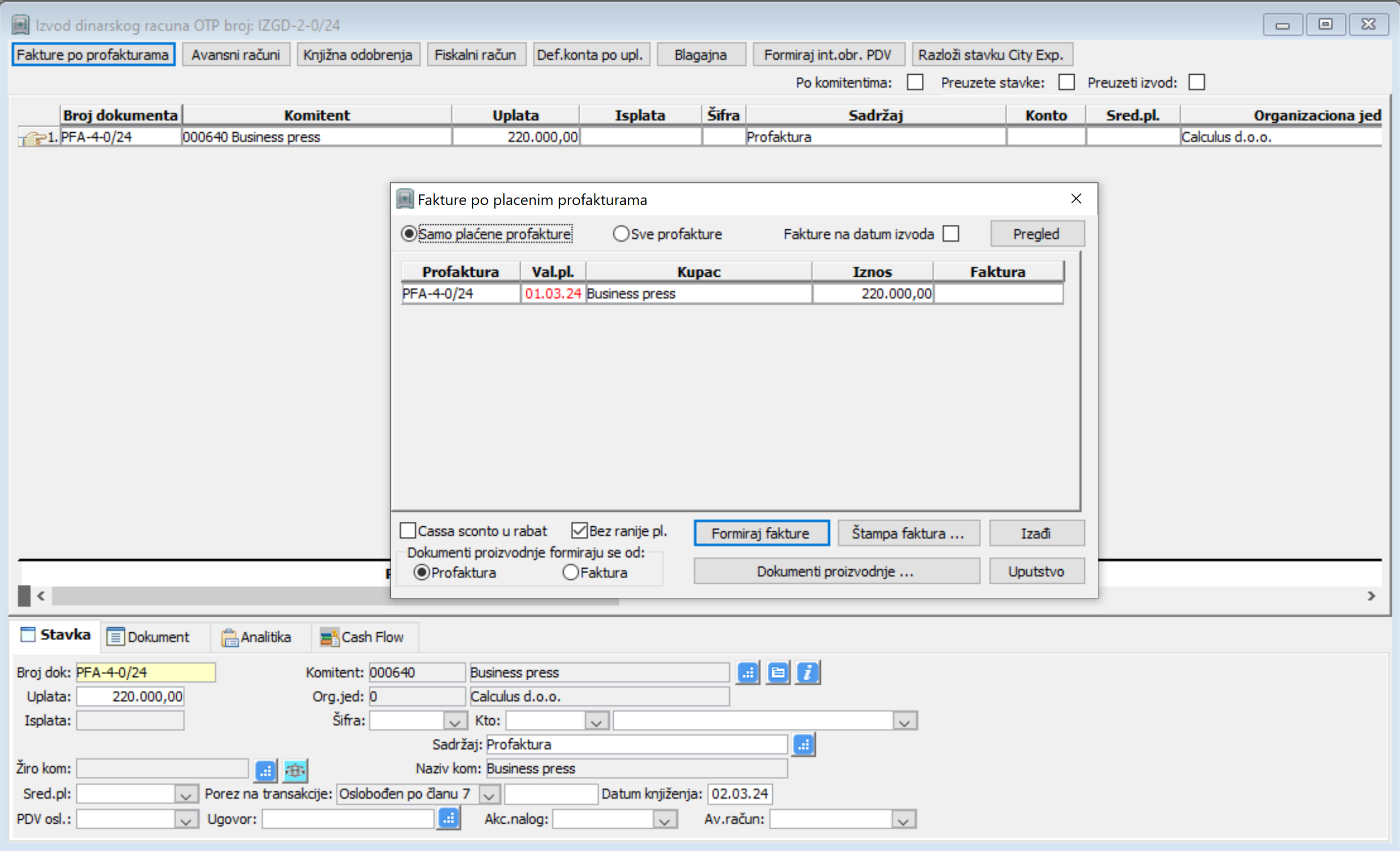Click lookup icon beside Žiro kom field

265,770
